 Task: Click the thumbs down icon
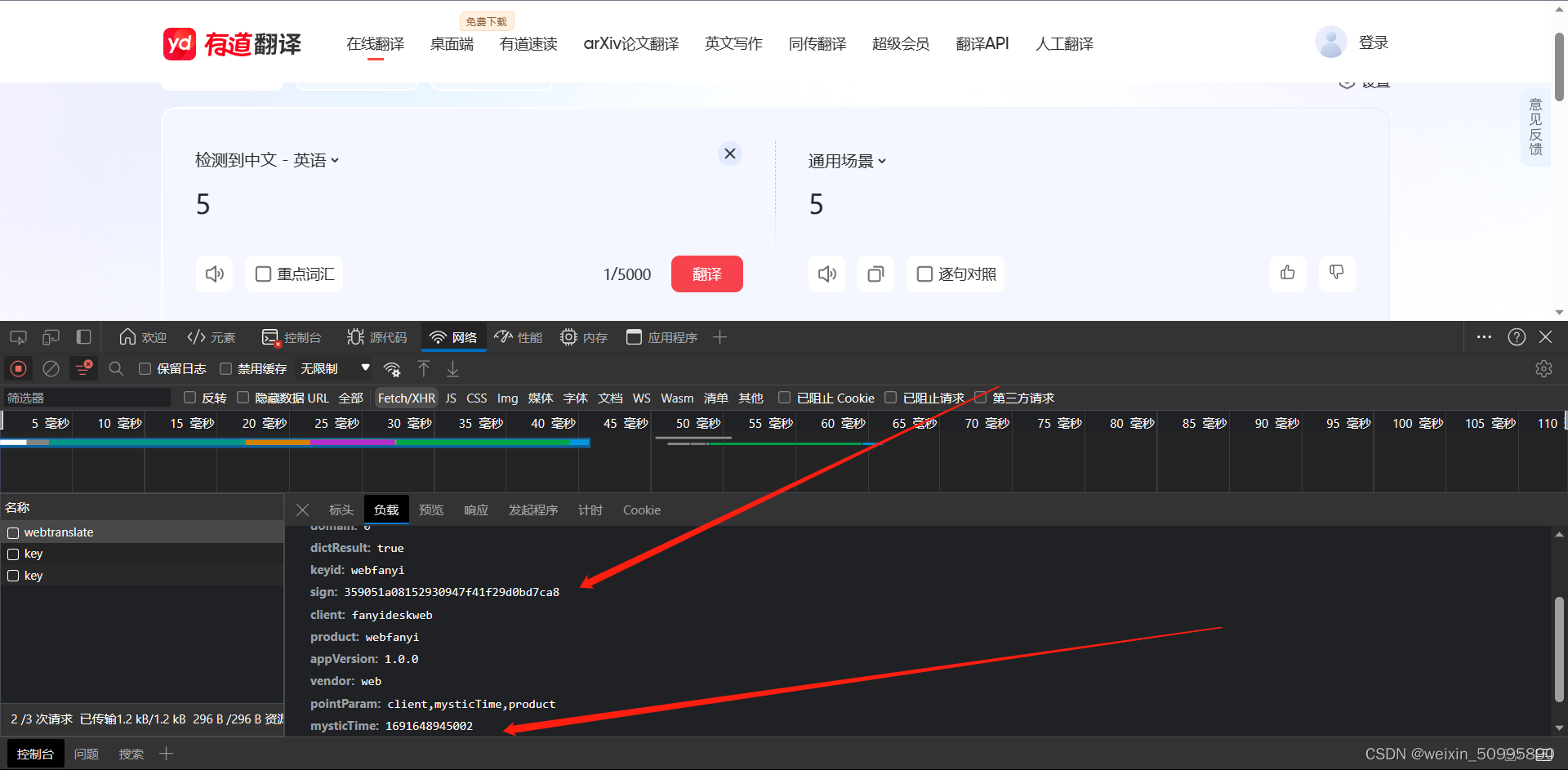click(1337, 273)
